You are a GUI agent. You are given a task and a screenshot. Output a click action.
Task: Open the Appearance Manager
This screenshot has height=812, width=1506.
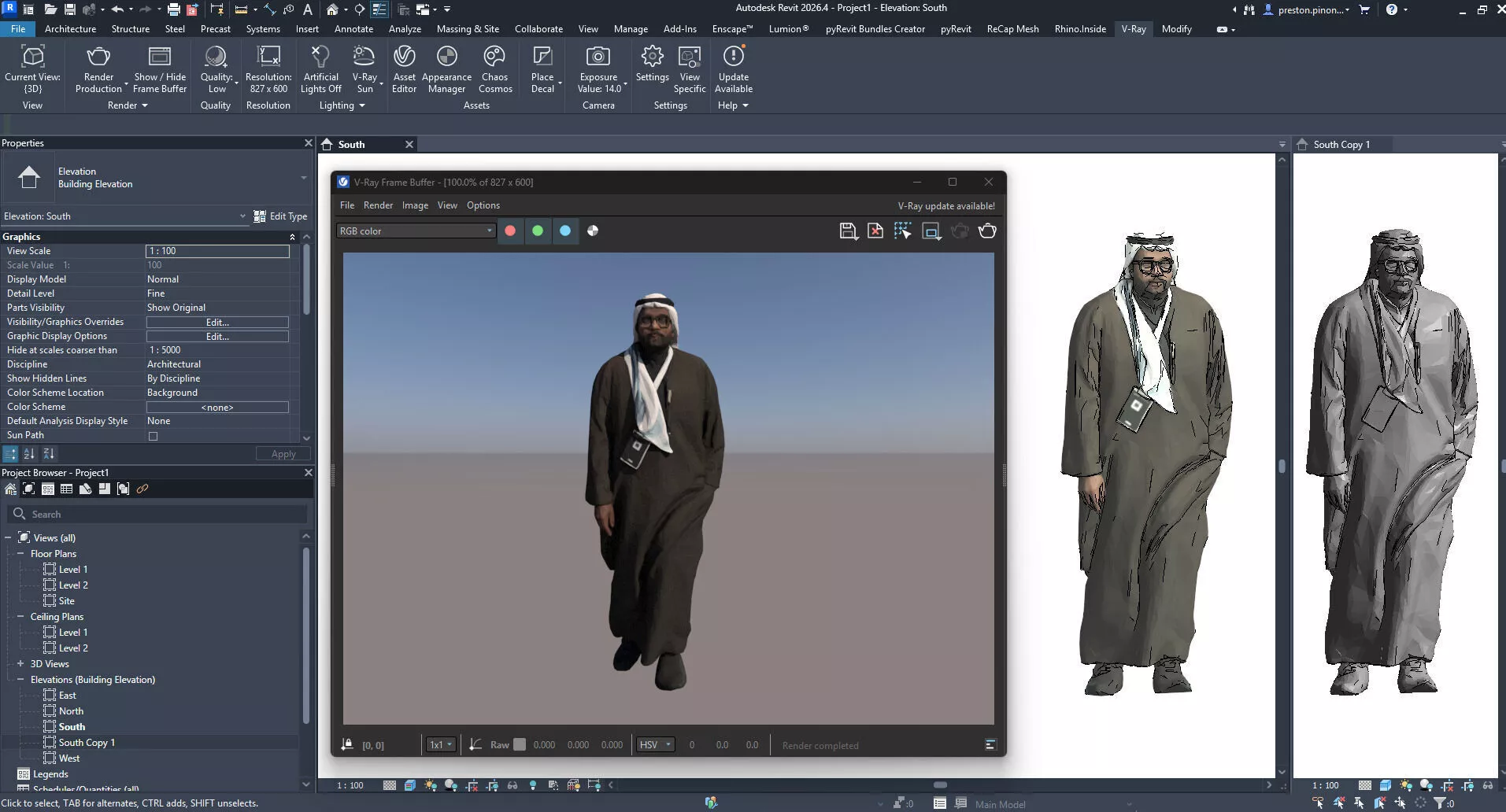tap(446, 69)
